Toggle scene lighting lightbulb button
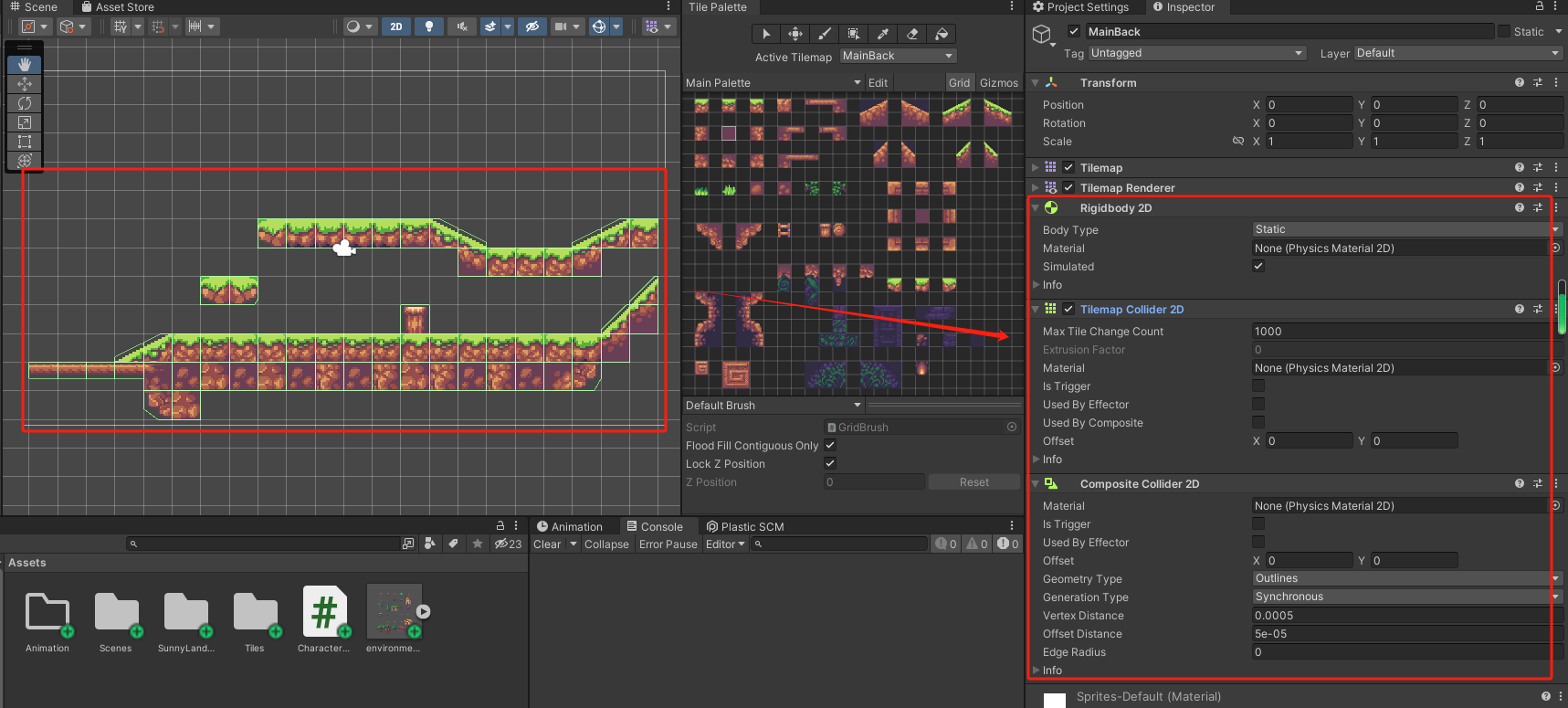This screenshot has width=1568, height=708. (x=428, y=26)
